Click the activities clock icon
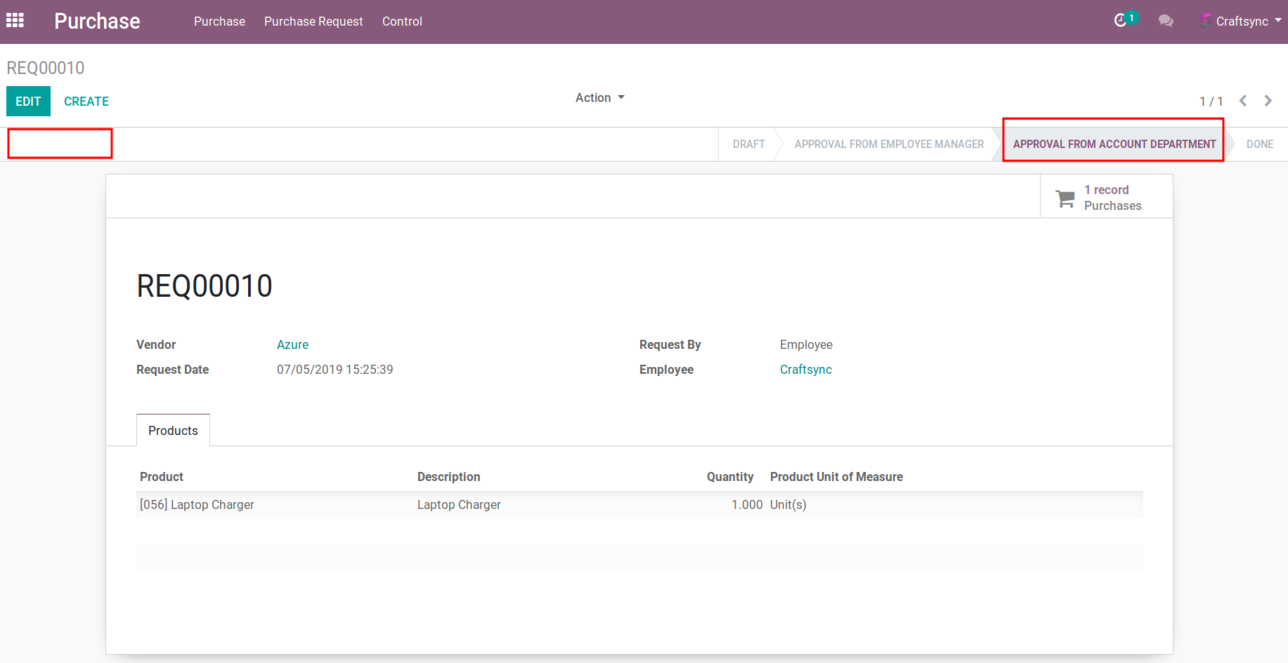The image size is (1288, 663). [x=1120, y=21]
